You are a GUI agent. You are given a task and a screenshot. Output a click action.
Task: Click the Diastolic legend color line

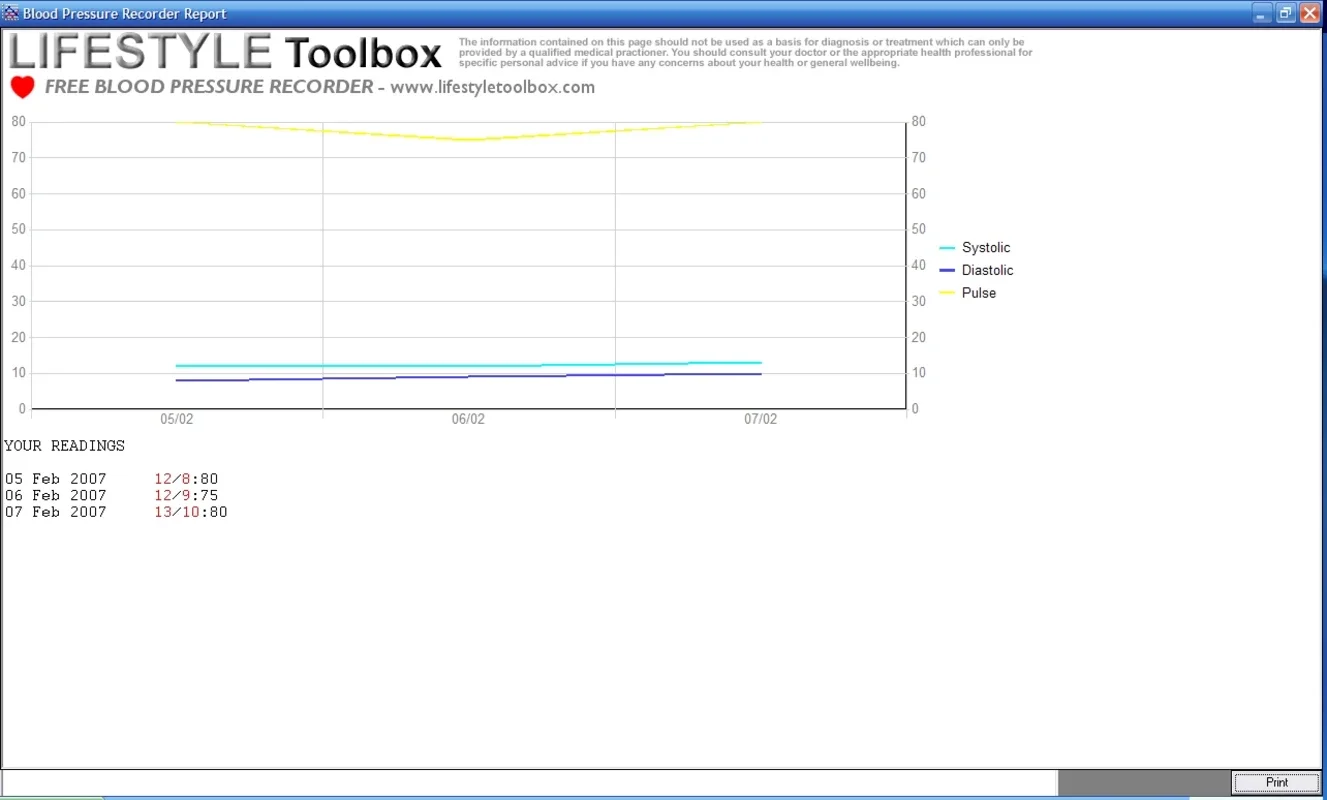point(947,270)
